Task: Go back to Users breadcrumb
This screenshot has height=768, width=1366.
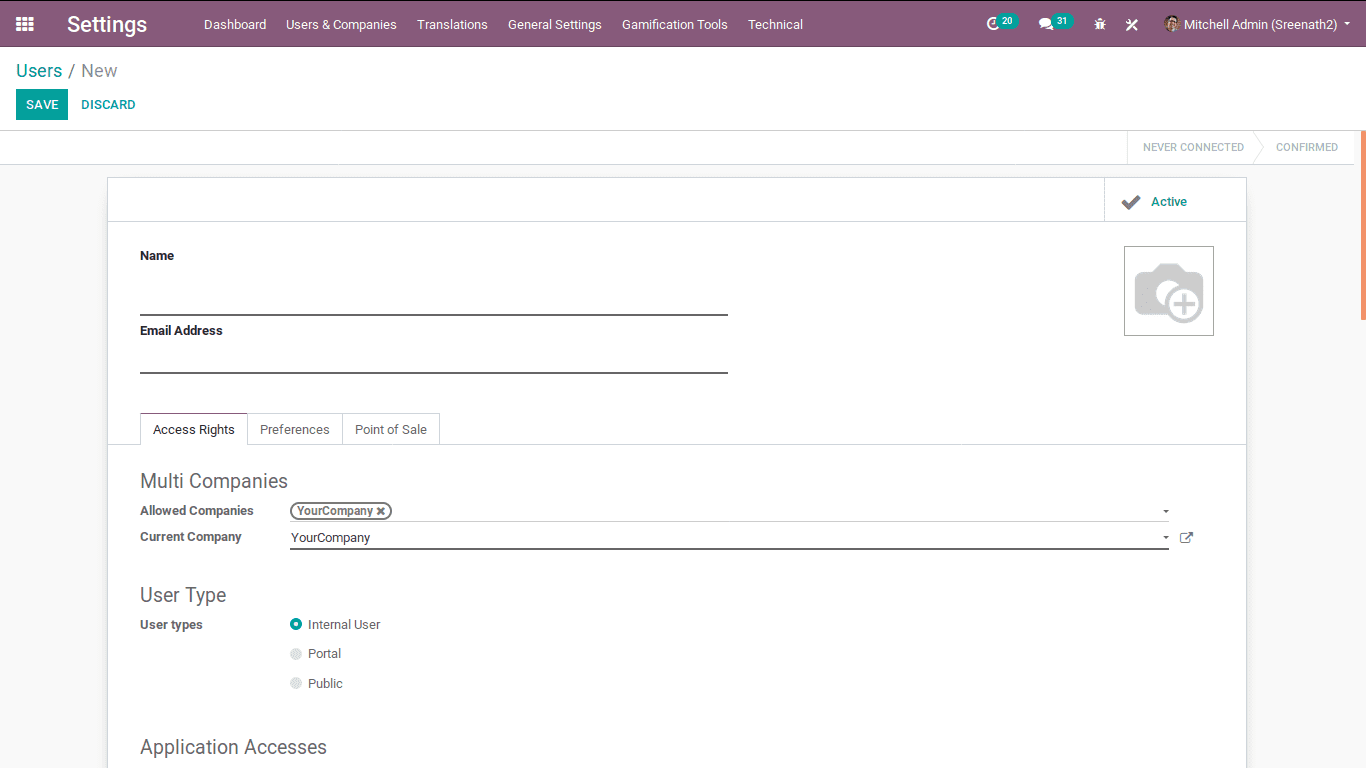Action: tap(39, 71)
